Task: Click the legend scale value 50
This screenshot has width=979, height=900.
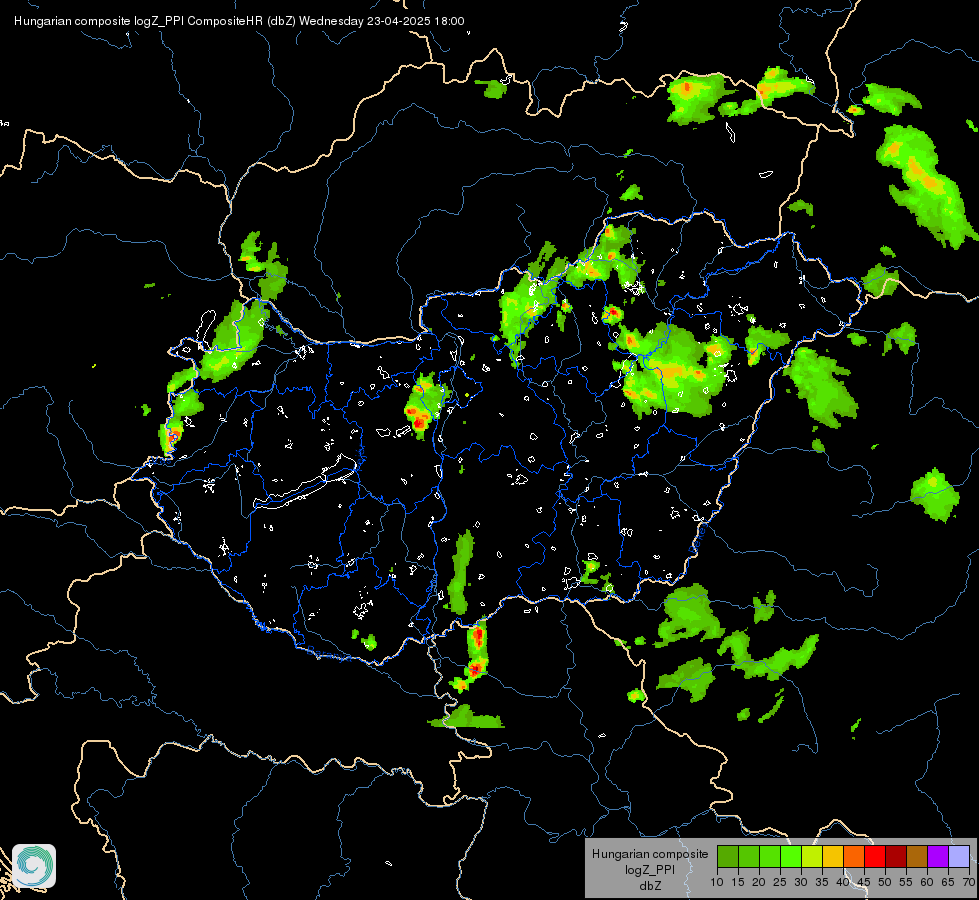Action: tap(885, 883)
